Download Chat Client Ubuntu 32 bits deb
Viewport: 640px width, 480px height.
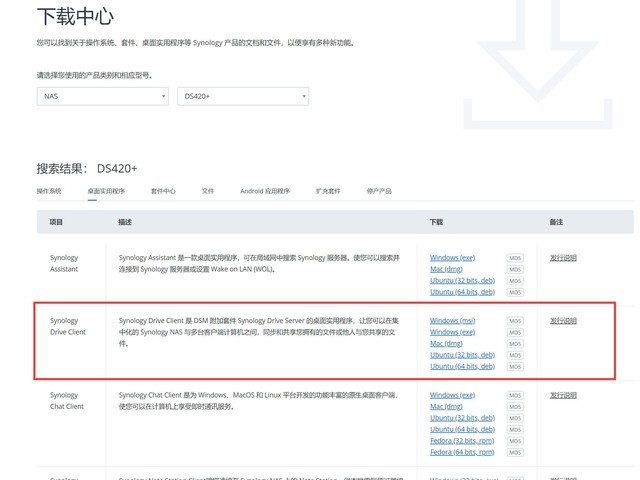(x=462, y=418)
